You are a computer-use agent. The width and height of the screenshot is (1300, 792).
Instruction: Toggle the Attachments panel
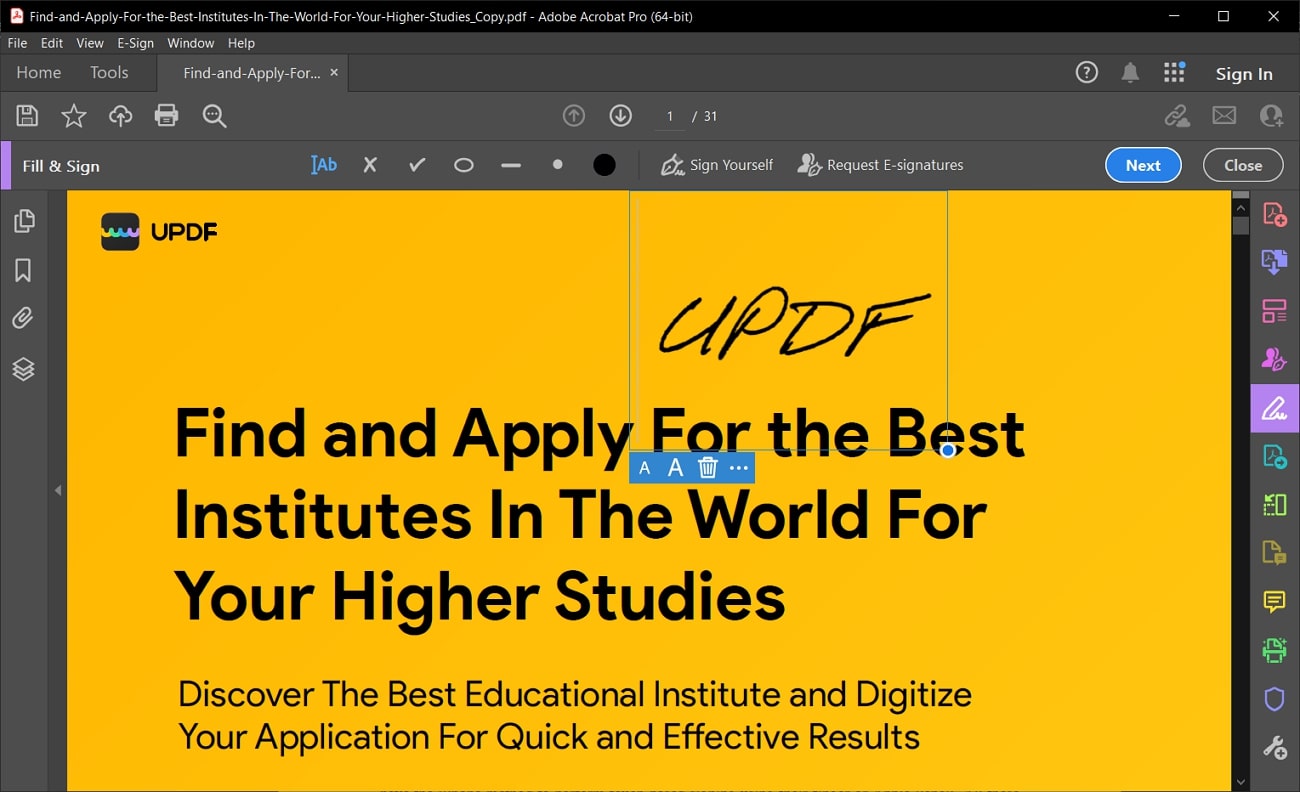(22, 318)
